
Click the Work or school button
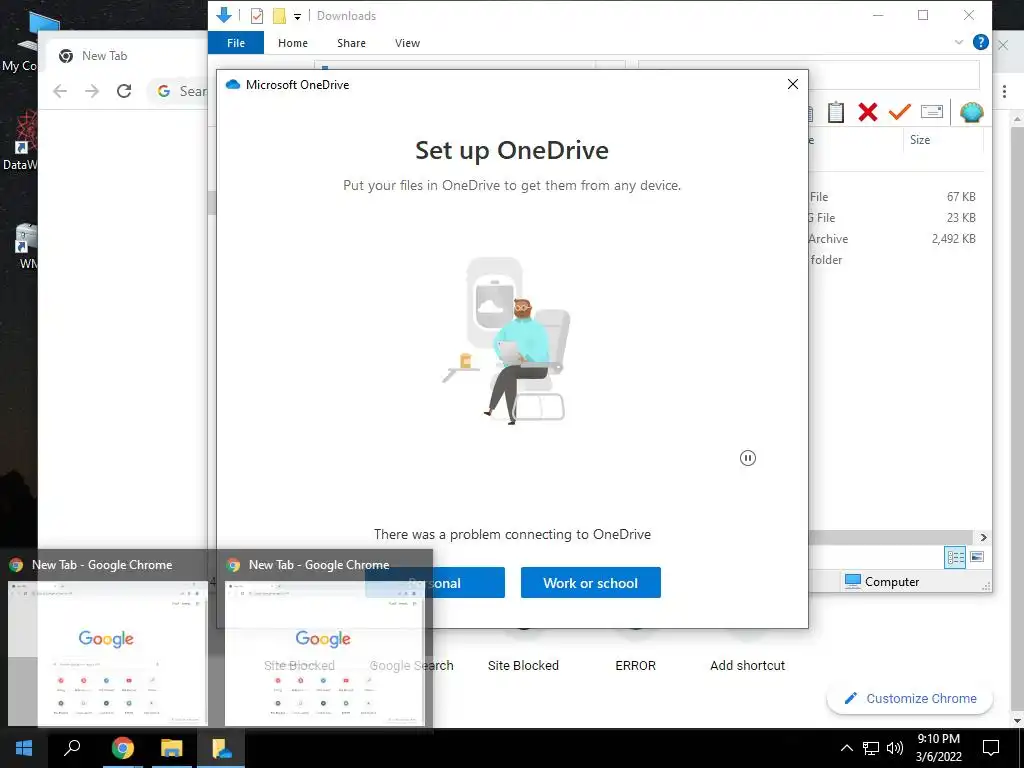590,583
